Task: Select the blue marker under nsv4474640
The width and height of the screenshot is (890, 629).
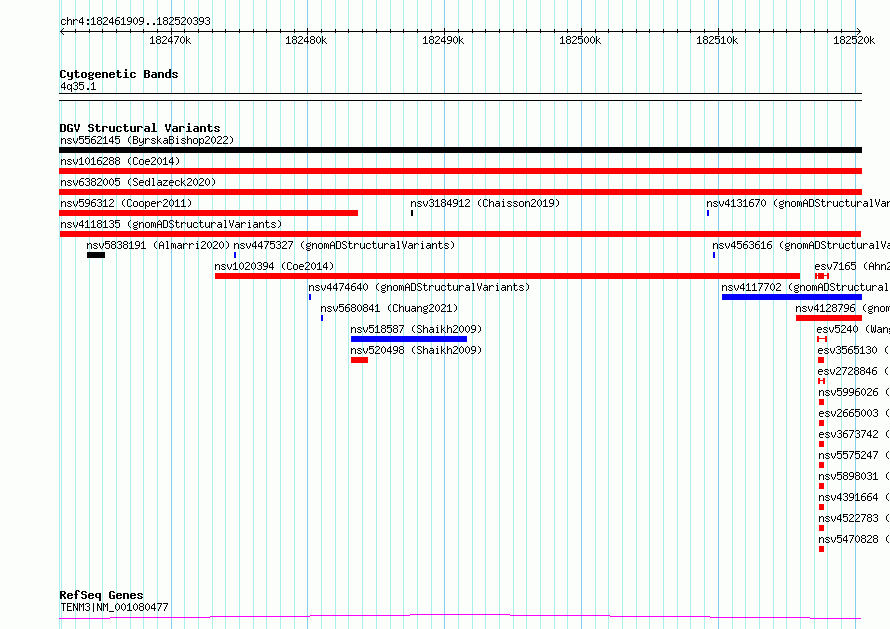Action: 310,297
